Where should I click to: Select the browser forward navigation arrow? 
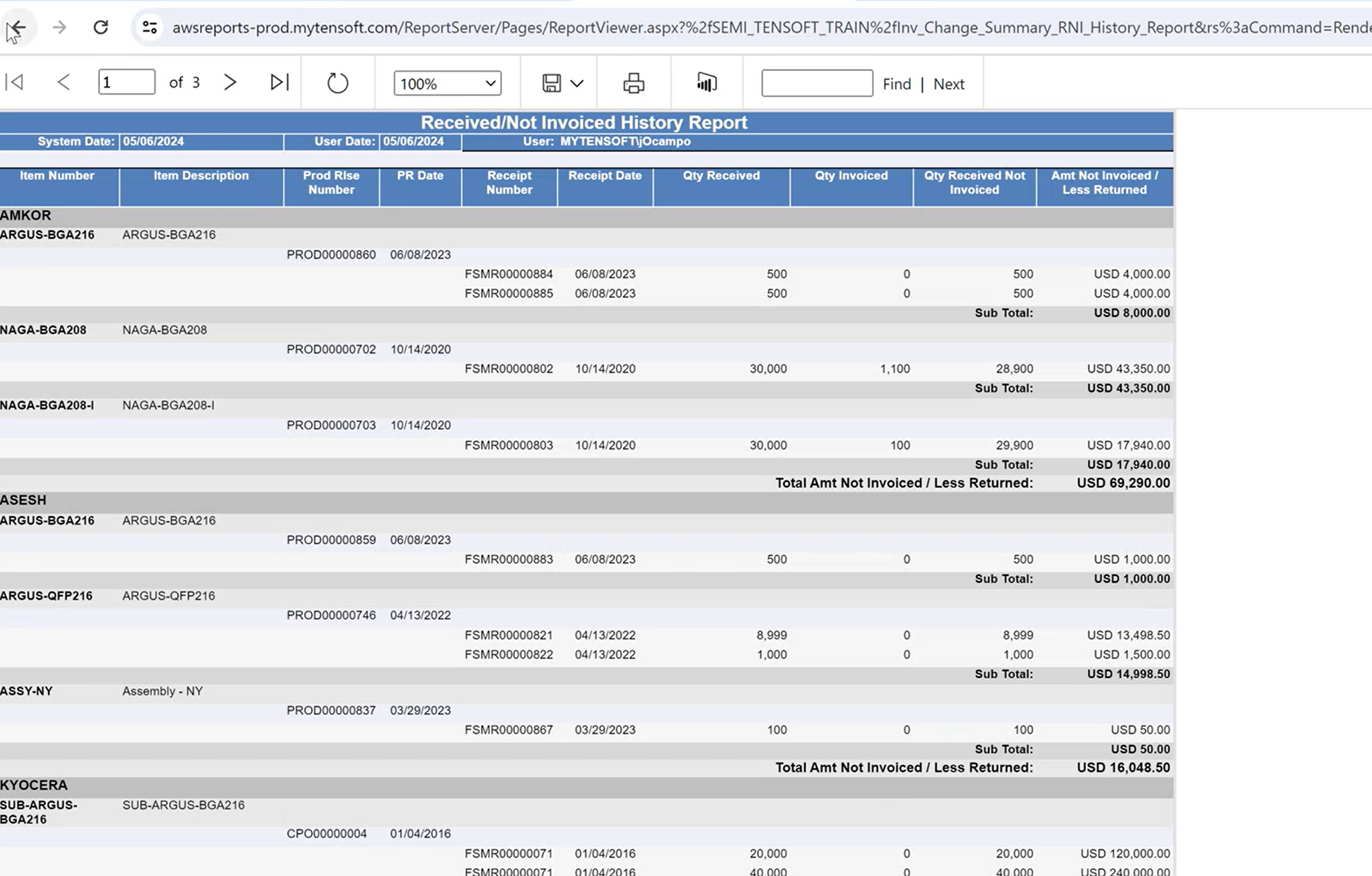pos(59,27)
